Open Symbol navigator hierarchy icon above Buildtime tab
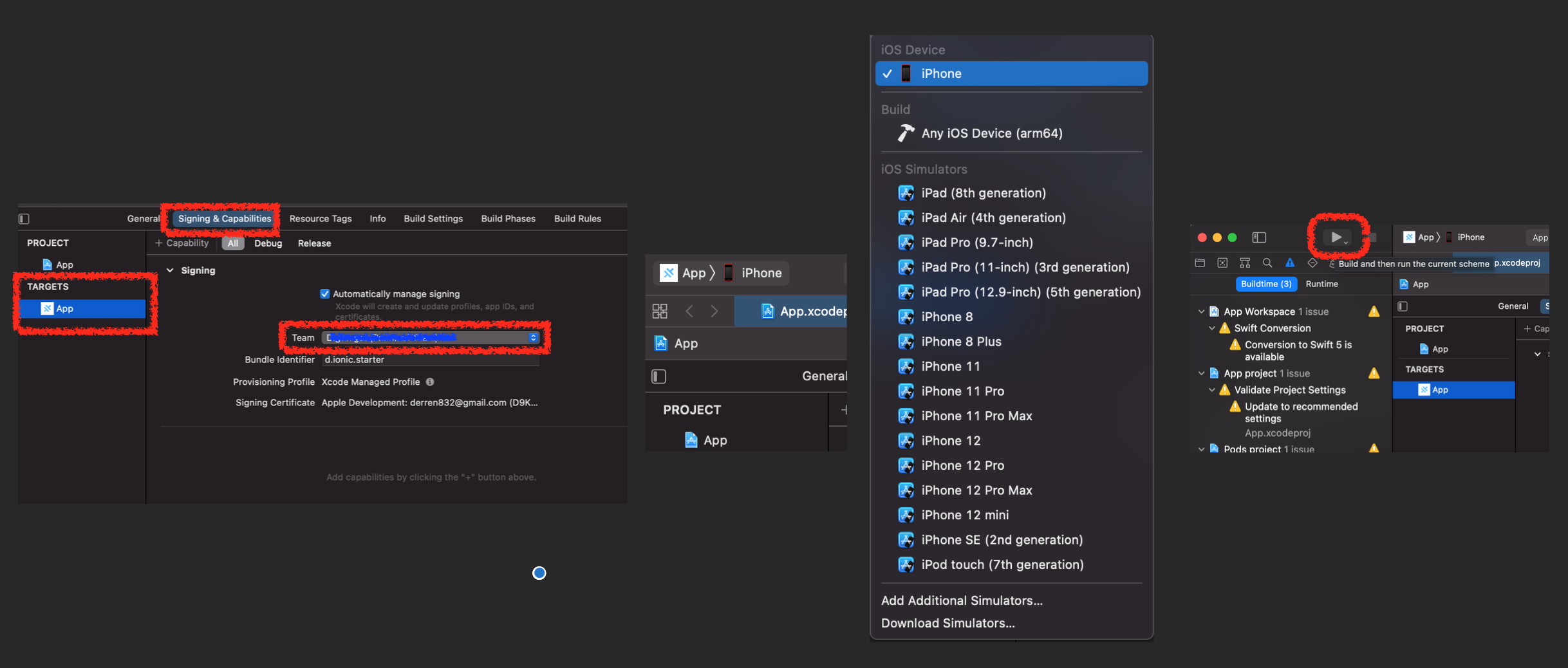 pyautogui.click(x=1245, y=263)
